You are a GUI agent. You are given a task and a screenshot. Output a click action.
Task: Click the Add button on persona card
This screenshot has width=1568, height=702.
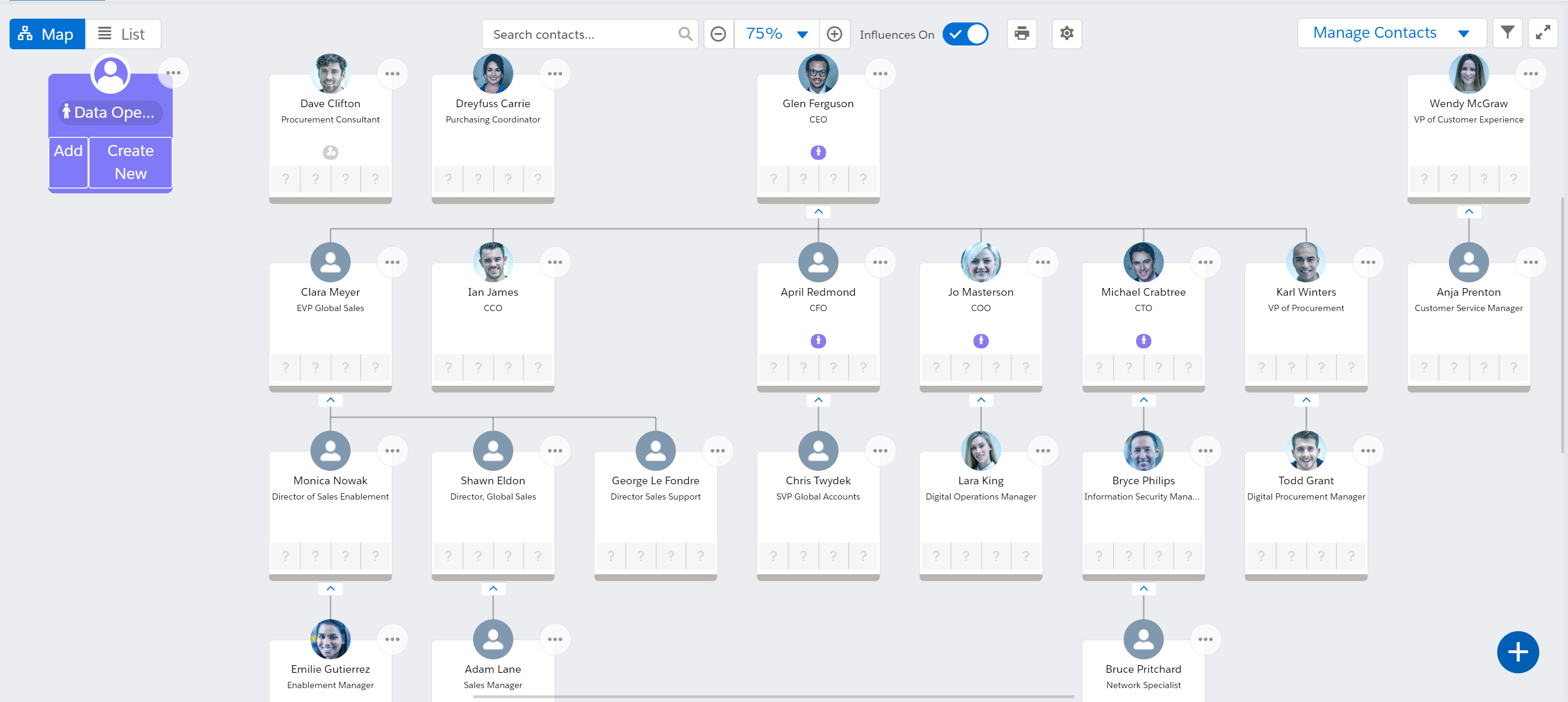click(x=68, y=162)
